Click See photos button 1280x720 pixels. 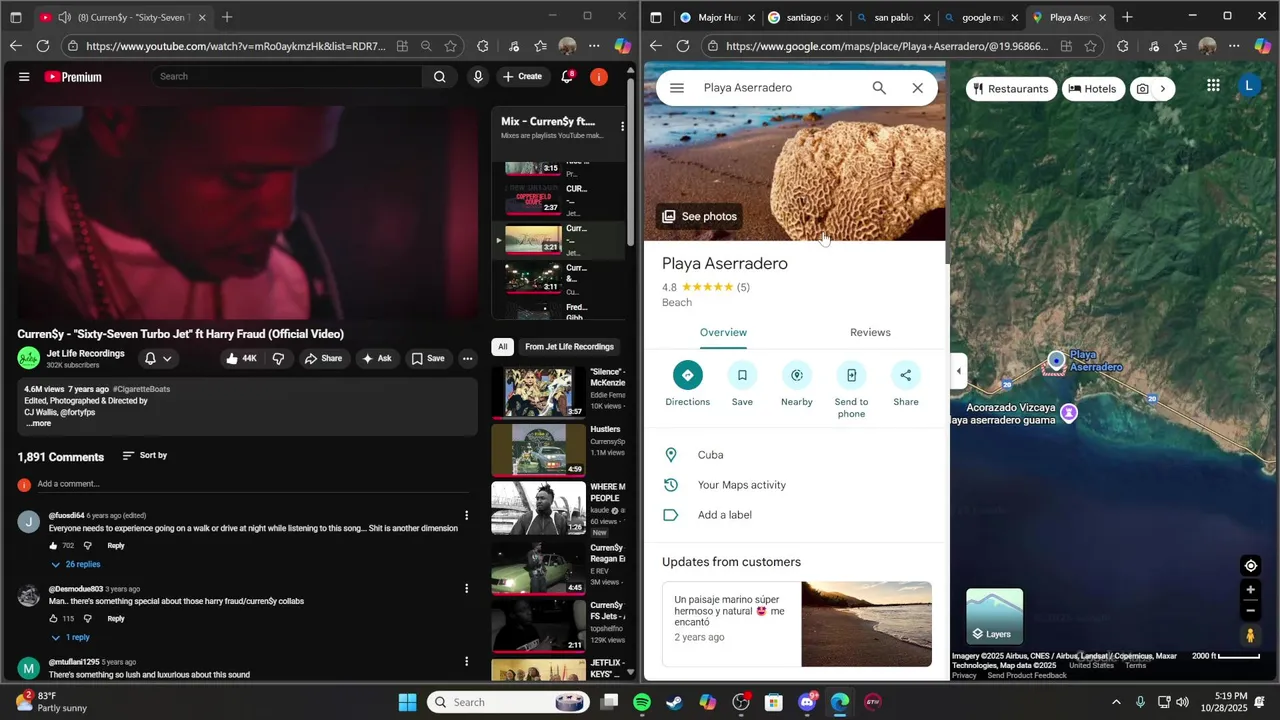pyautogui.click(x=699, y=216)
